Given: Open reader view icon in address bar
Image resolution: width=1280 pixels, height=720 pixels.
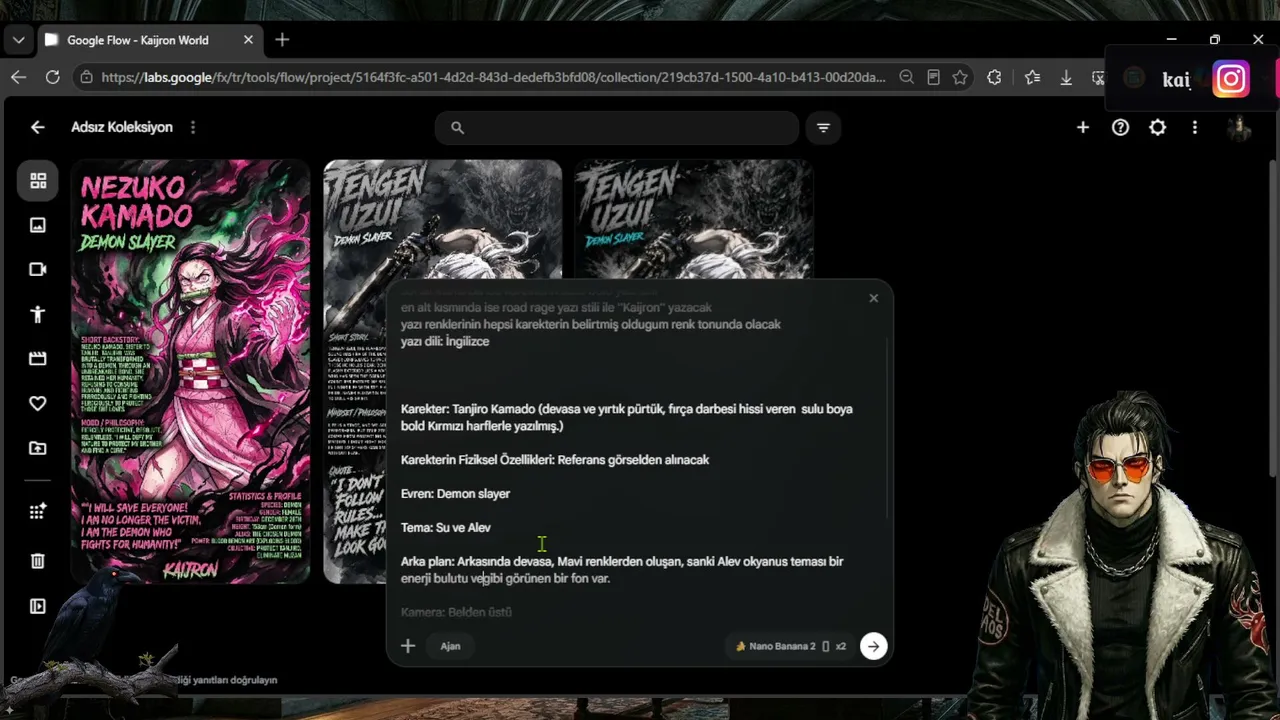Looking at the screenshot, I should 933,77.
